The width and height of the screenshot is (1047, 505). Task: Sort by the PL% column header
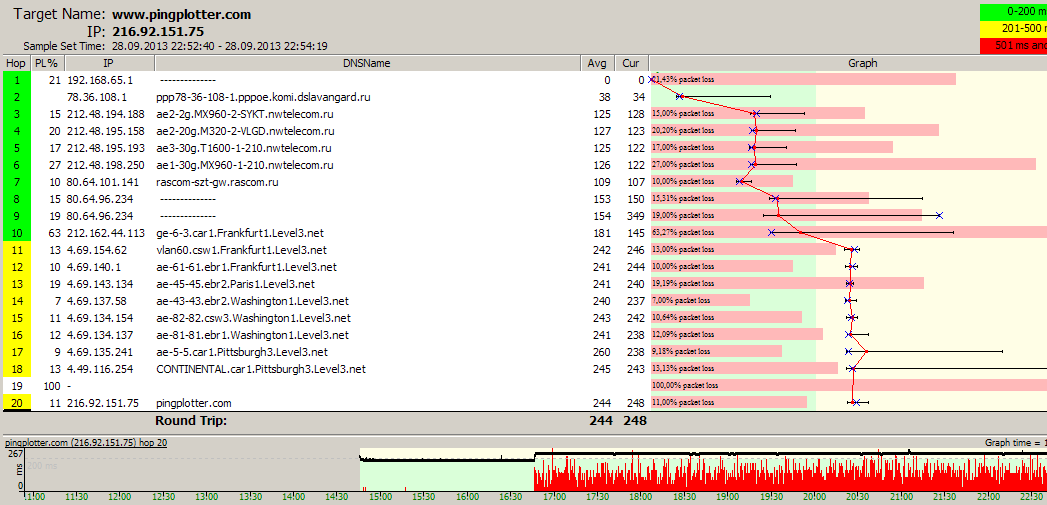46,63
